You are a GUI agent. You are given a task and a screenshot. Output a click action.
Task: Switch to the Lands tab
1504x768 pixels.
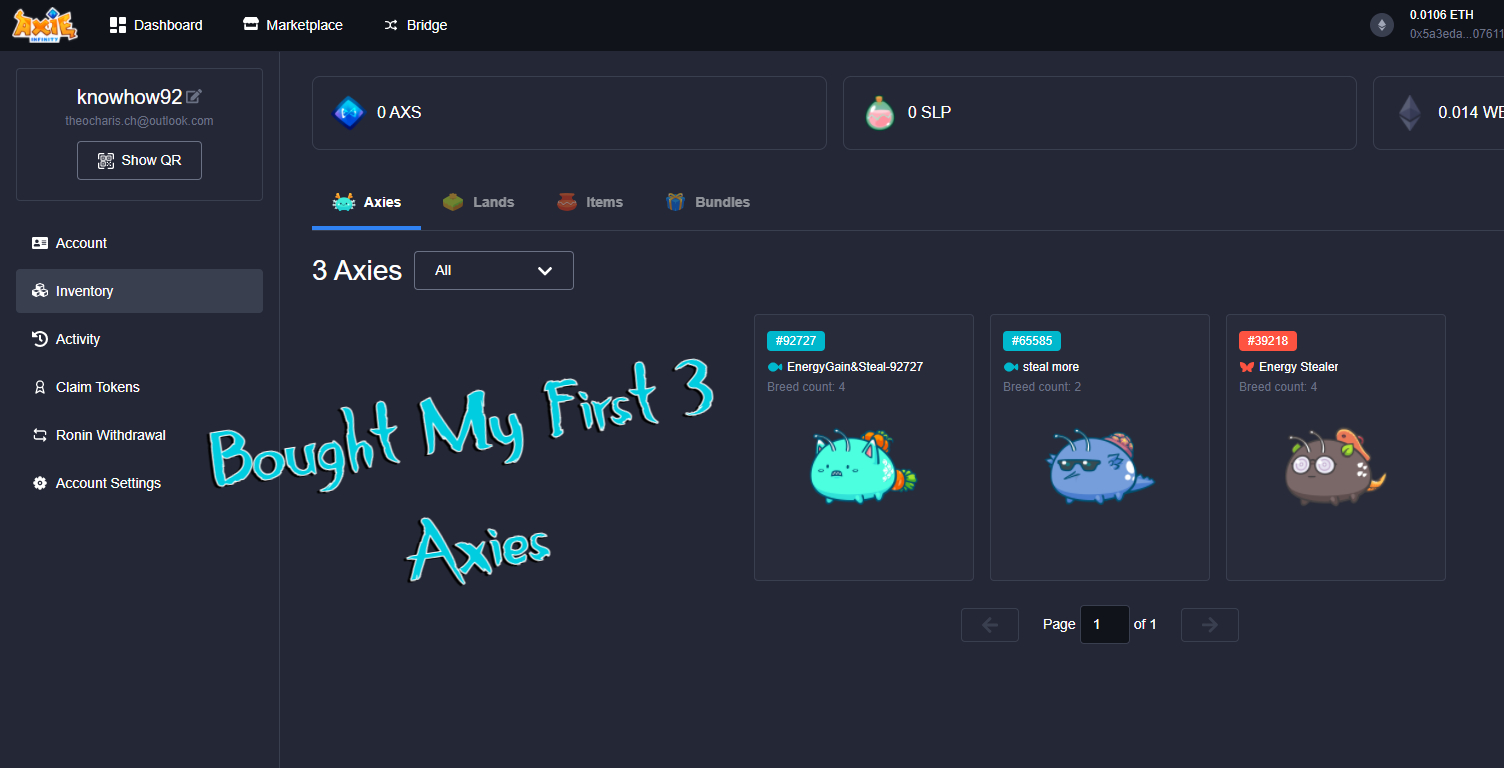[x=478, y=202]
